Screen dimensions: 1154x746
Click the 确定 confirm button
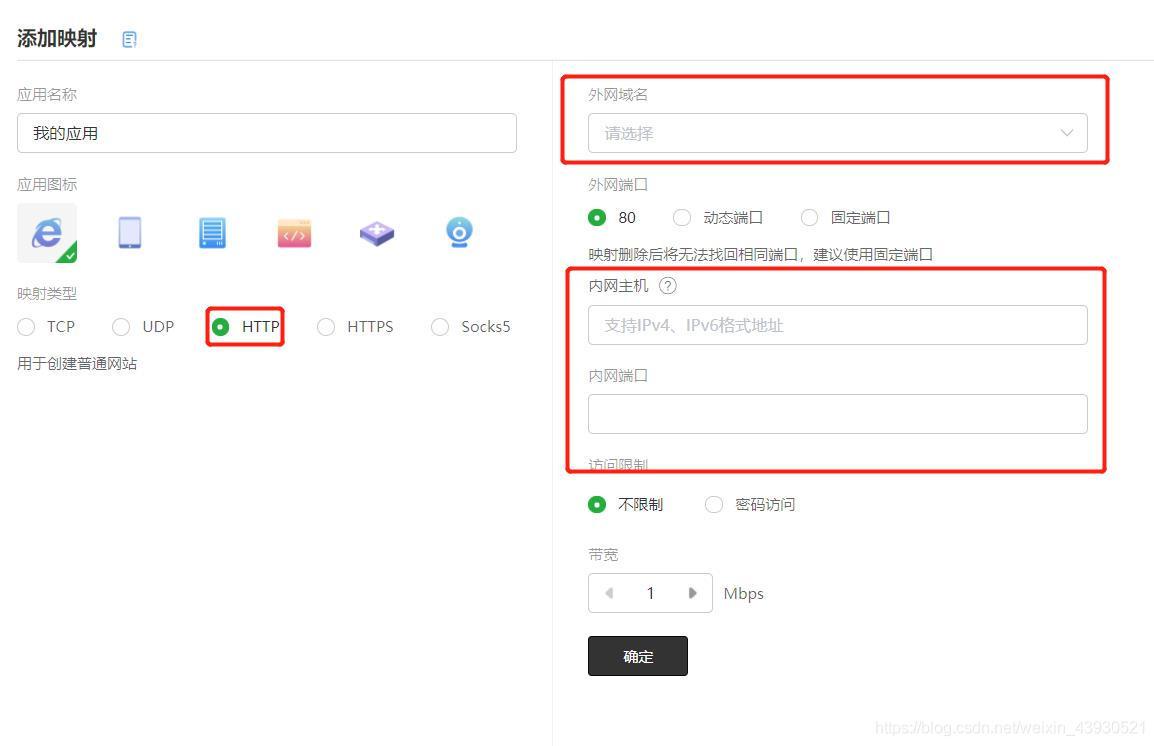pyautogui.click(x=637, y=656)
